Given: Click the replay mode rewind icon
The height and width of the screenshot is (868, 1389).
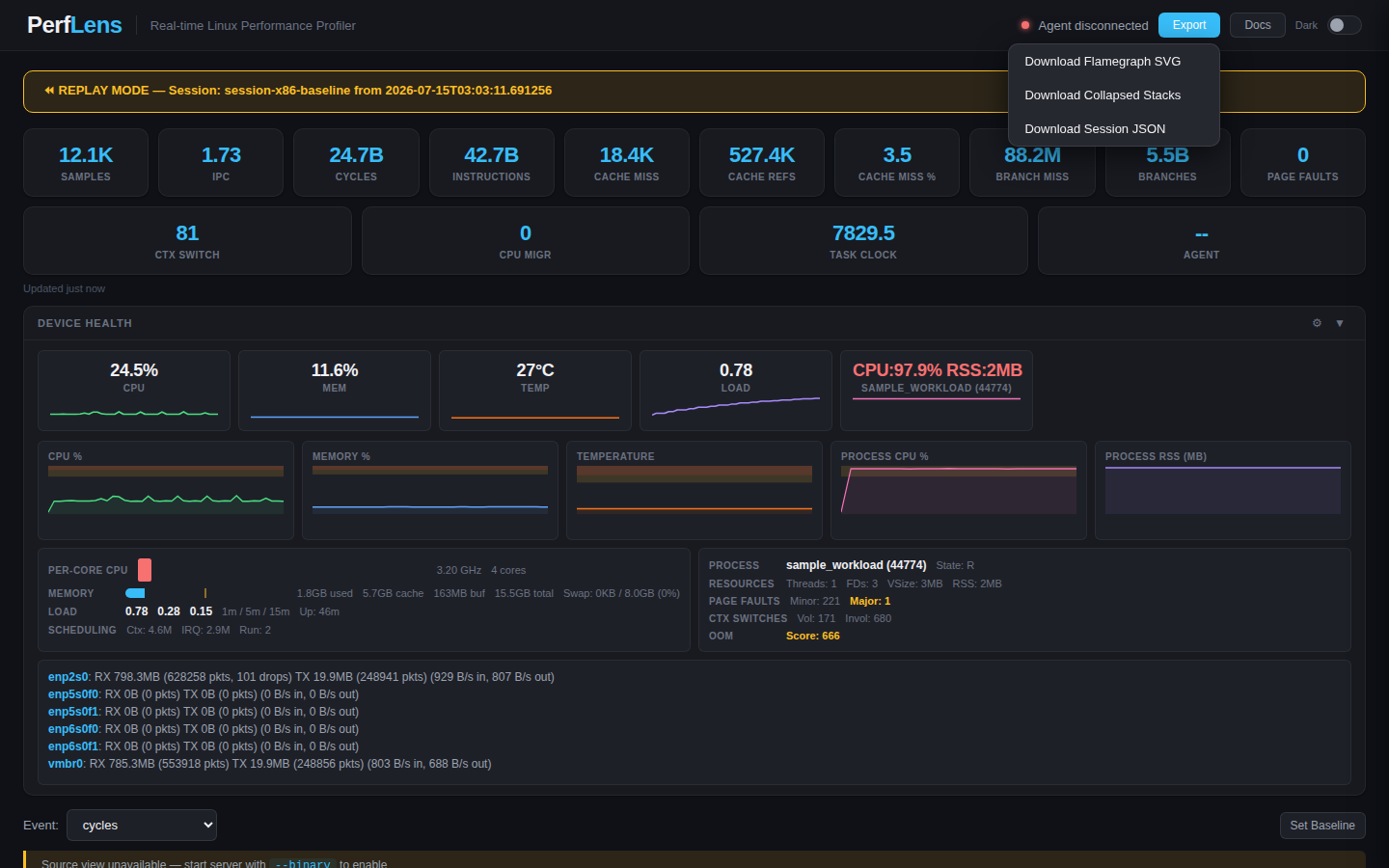Looking at the screenshot, I should [x=49, y=91].
